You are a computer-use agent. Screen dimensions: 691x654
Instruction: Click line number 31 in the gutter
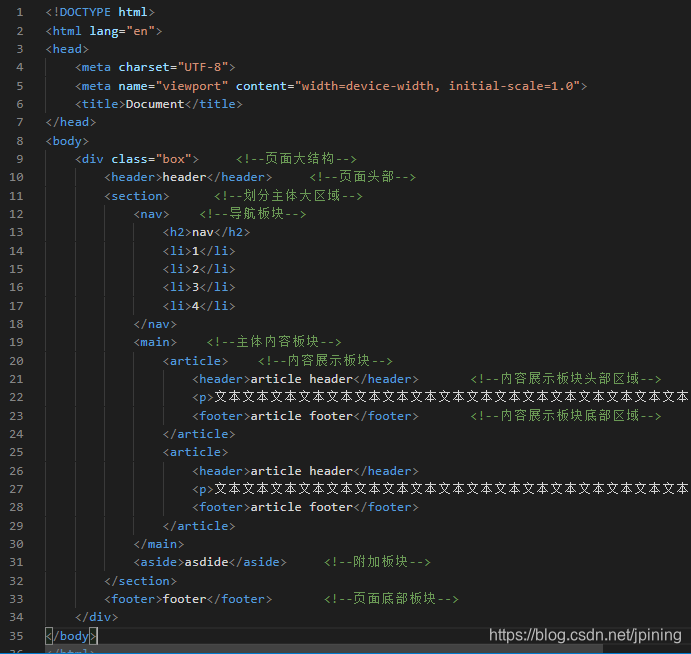point(16,562)
